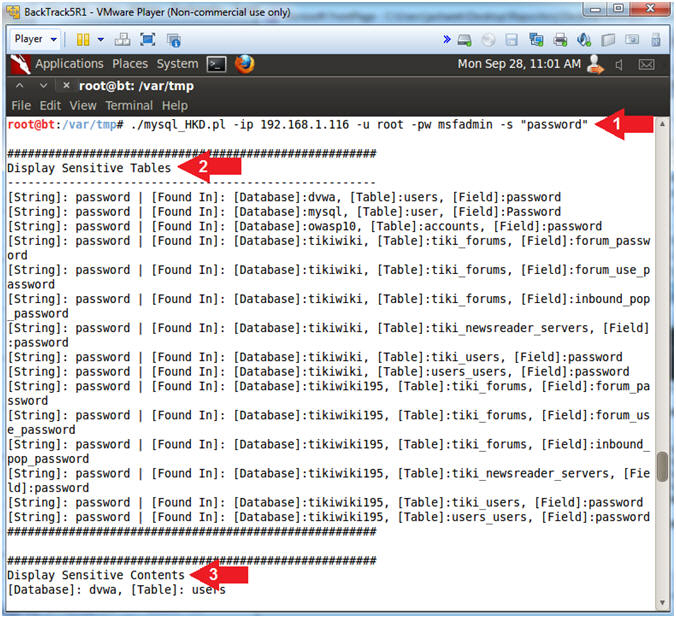Click '[Database]: dvwa, [Table]: users' line

tap(116, 590)
